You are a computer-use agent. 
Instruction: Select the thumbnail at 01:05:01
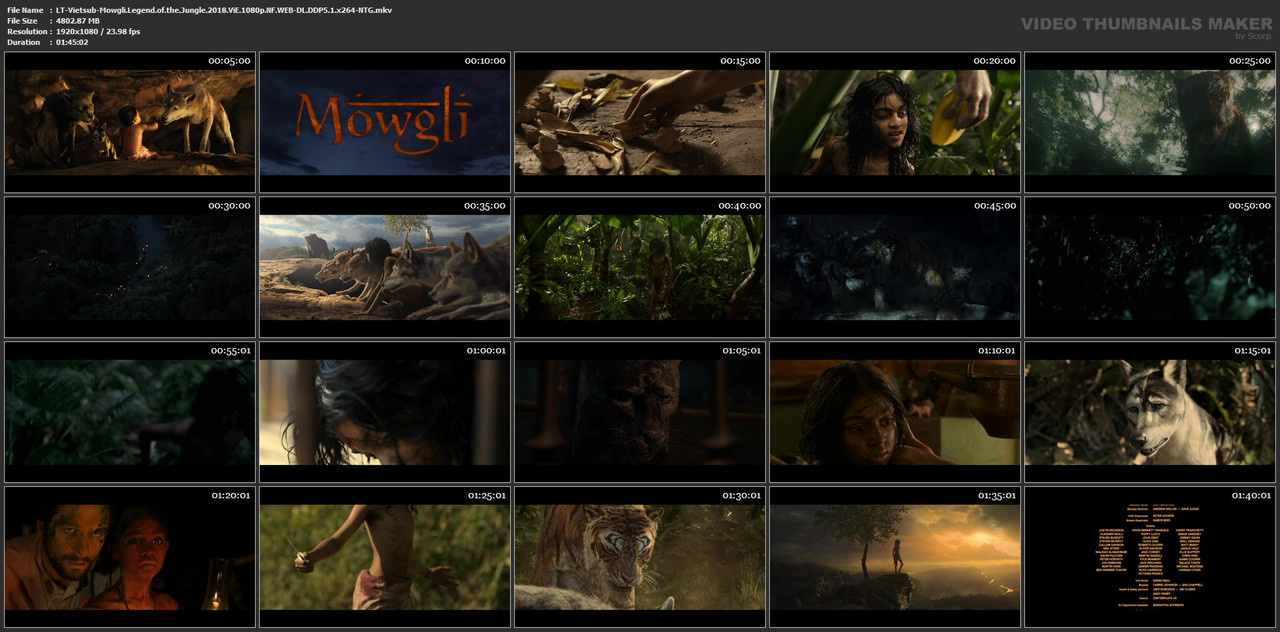coord(640,412)
